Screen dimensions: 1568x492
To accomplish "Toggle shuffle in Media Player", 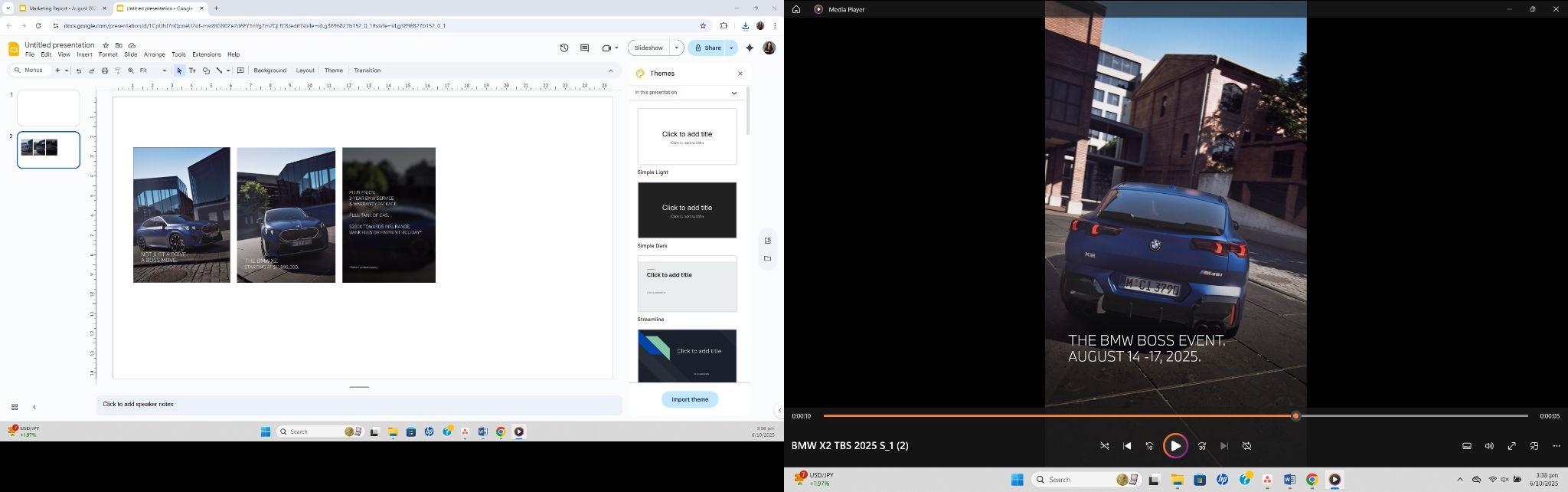I will [x=1104, y=446].
